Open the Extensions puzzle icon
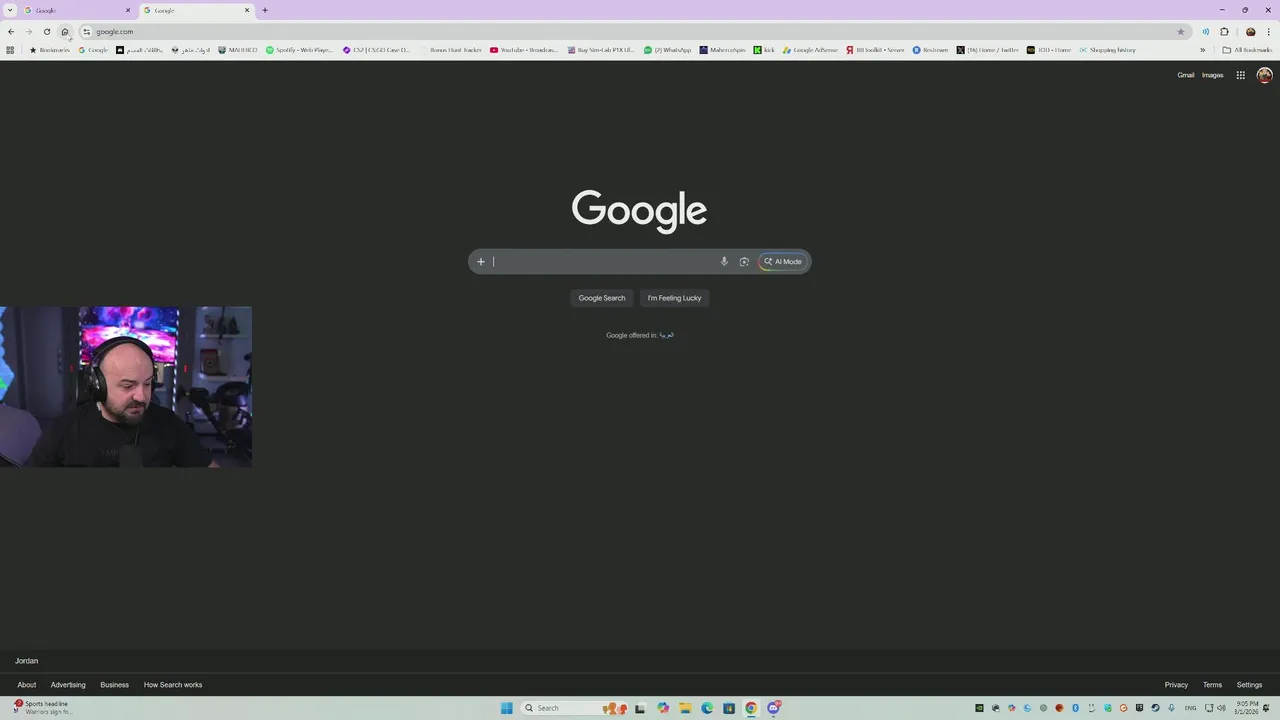 [1224, 32]
